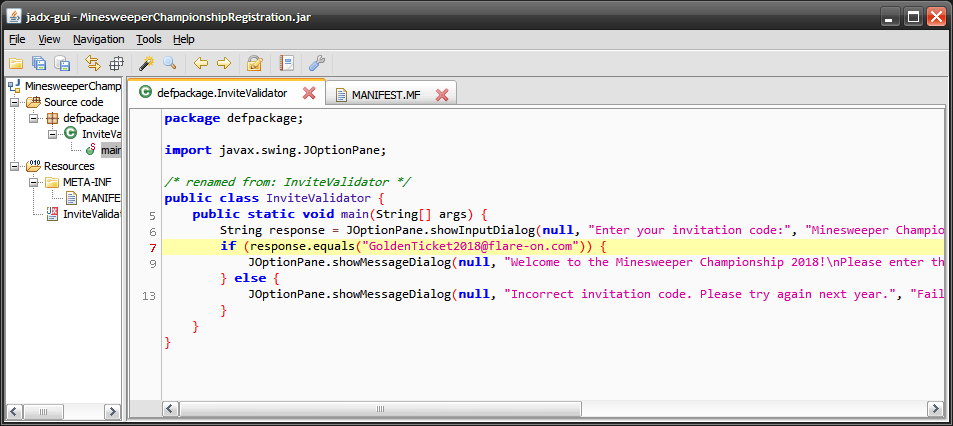The width and height of the screenshot is (953, 426).
Task: Click the code scrollbar left arrow
Action: tap(170, 408)
